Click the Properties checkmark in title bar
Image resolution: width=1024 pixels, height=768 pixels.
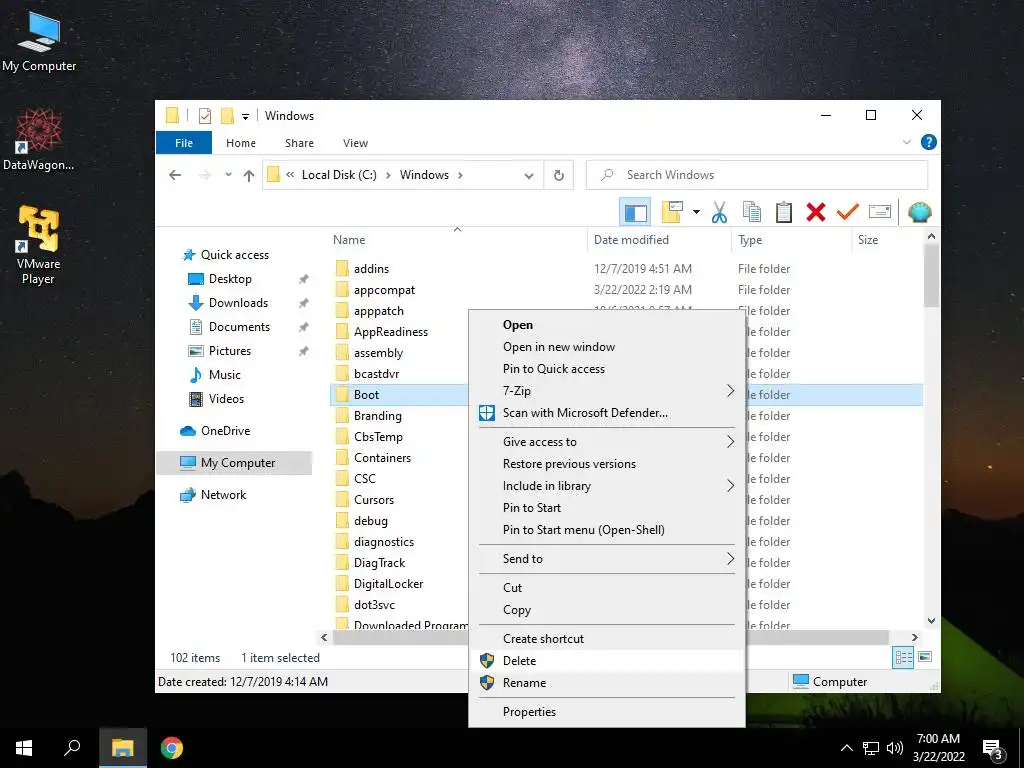(205, 116)
